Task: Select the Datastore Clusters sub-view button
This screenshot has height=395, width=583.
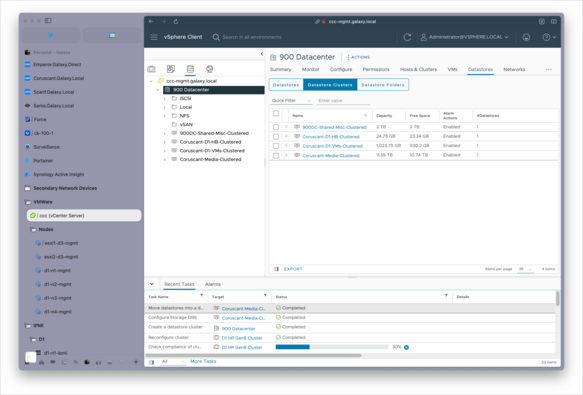Action: (330, 85)
